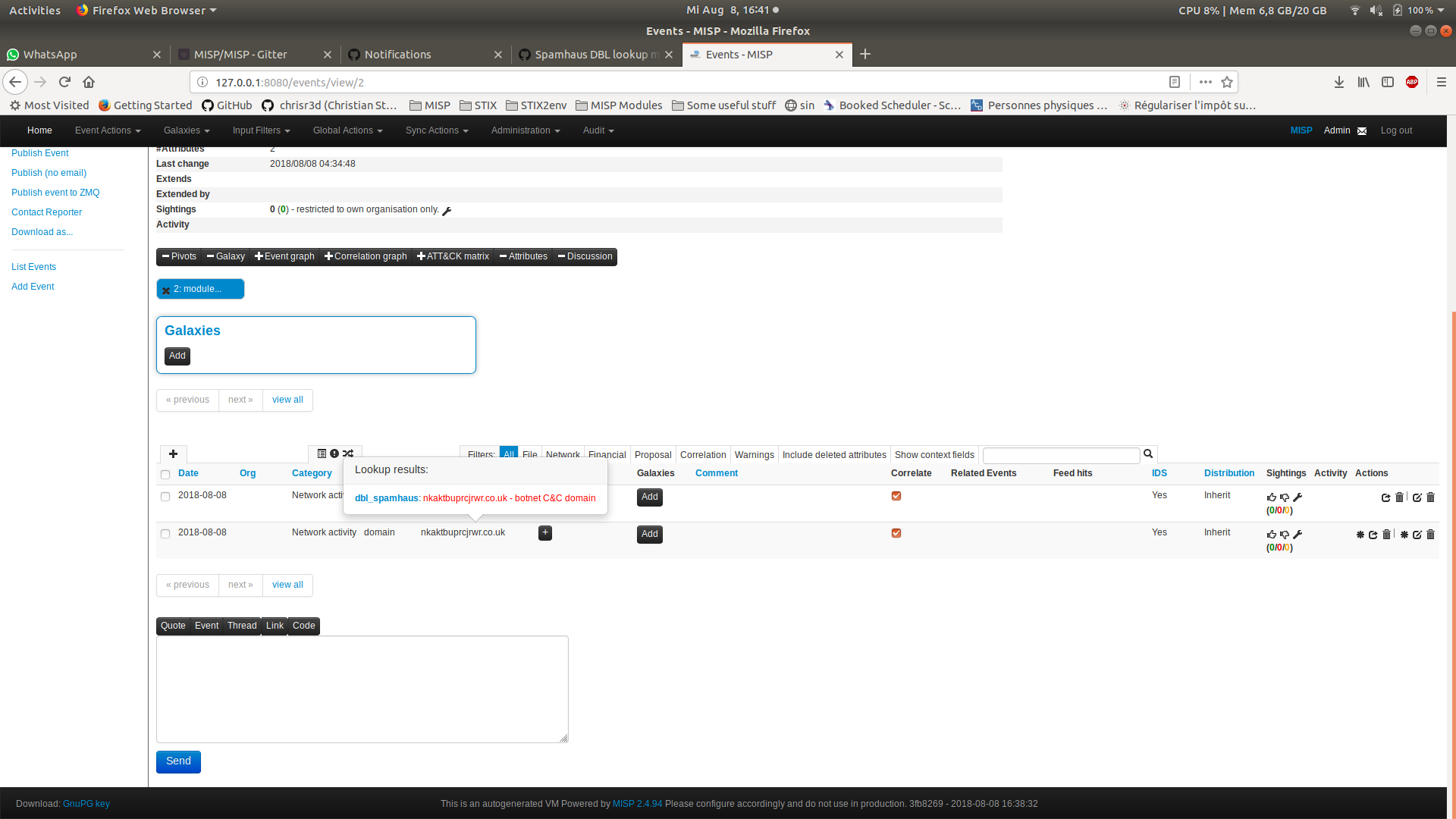Switch to the Network attribute filter

(x=563, y=454)
